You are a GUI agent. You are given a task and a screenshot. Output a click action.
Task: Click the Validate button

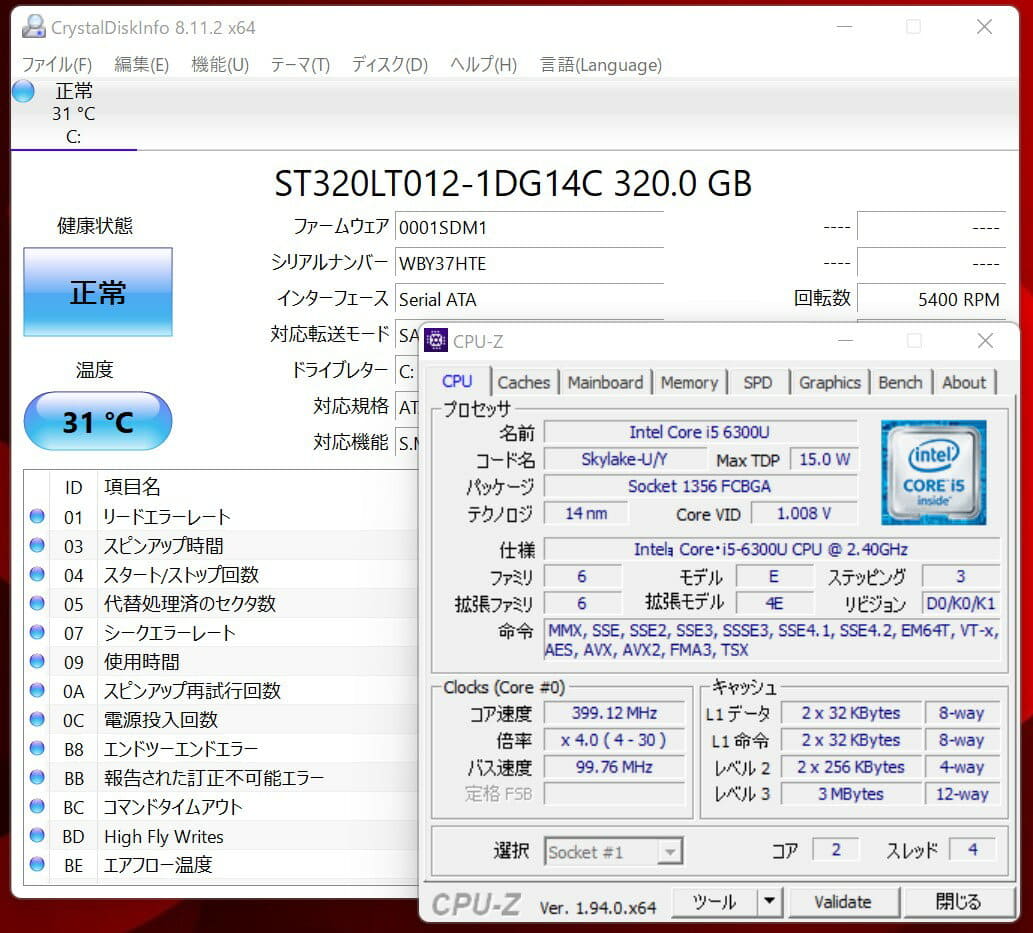tap(843, 902)
